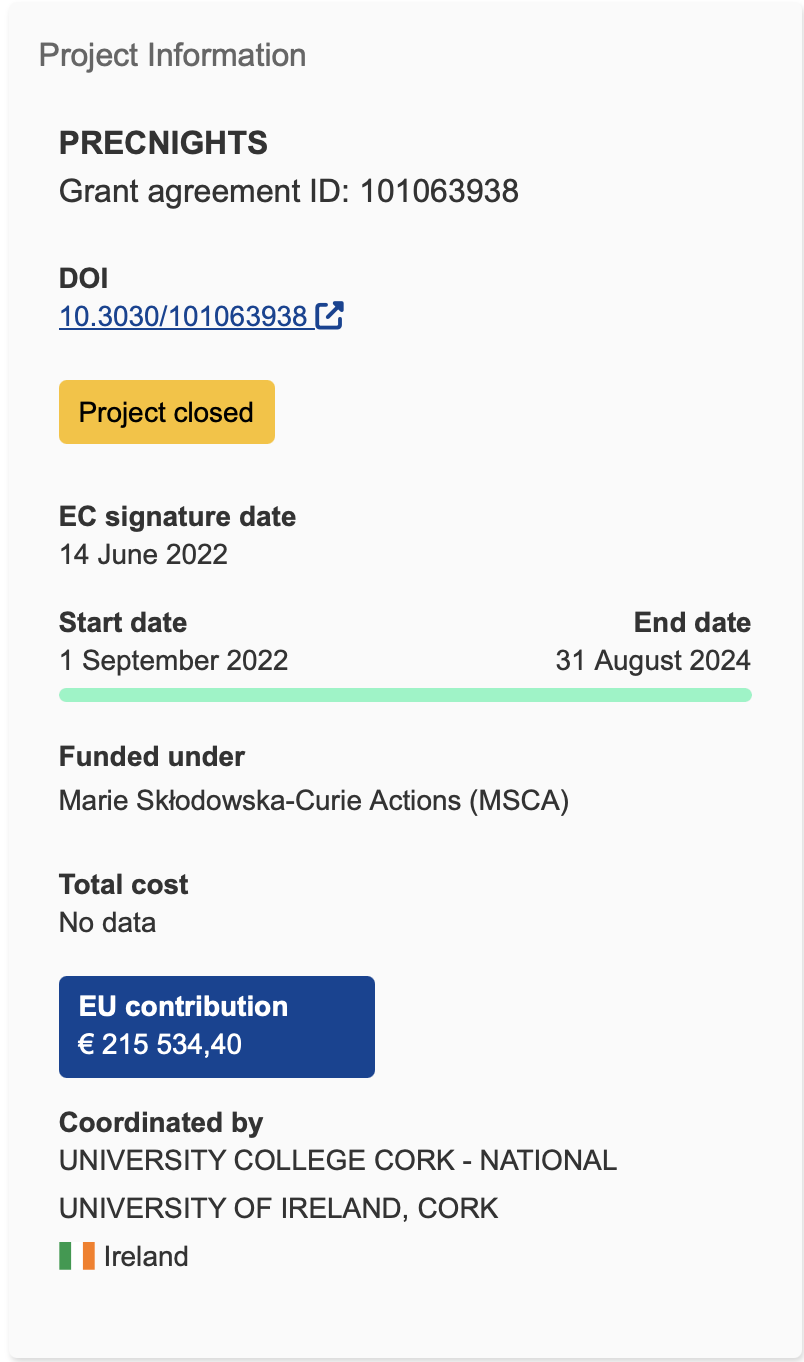The height and width of the screenshot is (1362, 804).
Task: Click the green project duration progress bar
Action: pos(405,695)
